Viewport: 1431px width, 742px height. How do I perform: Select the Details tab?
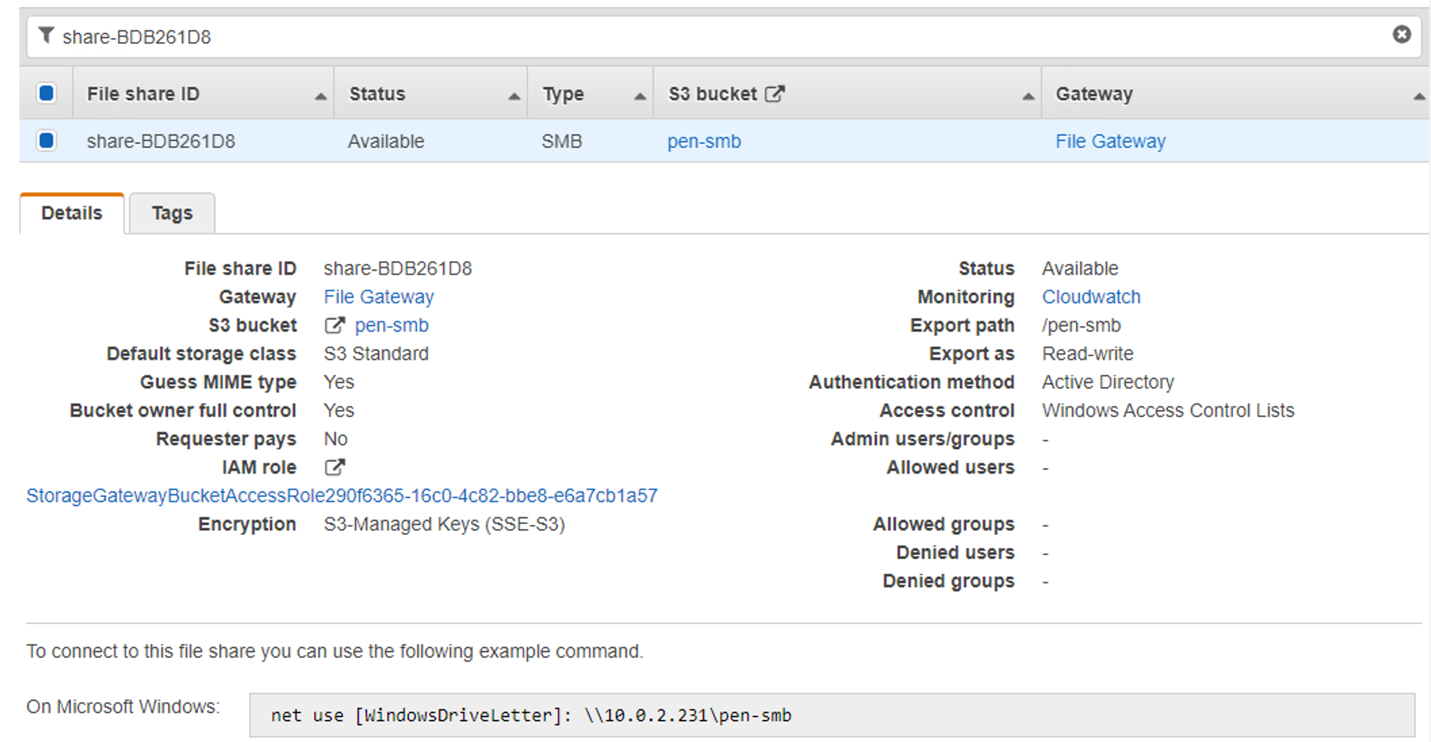click(71, 212)
